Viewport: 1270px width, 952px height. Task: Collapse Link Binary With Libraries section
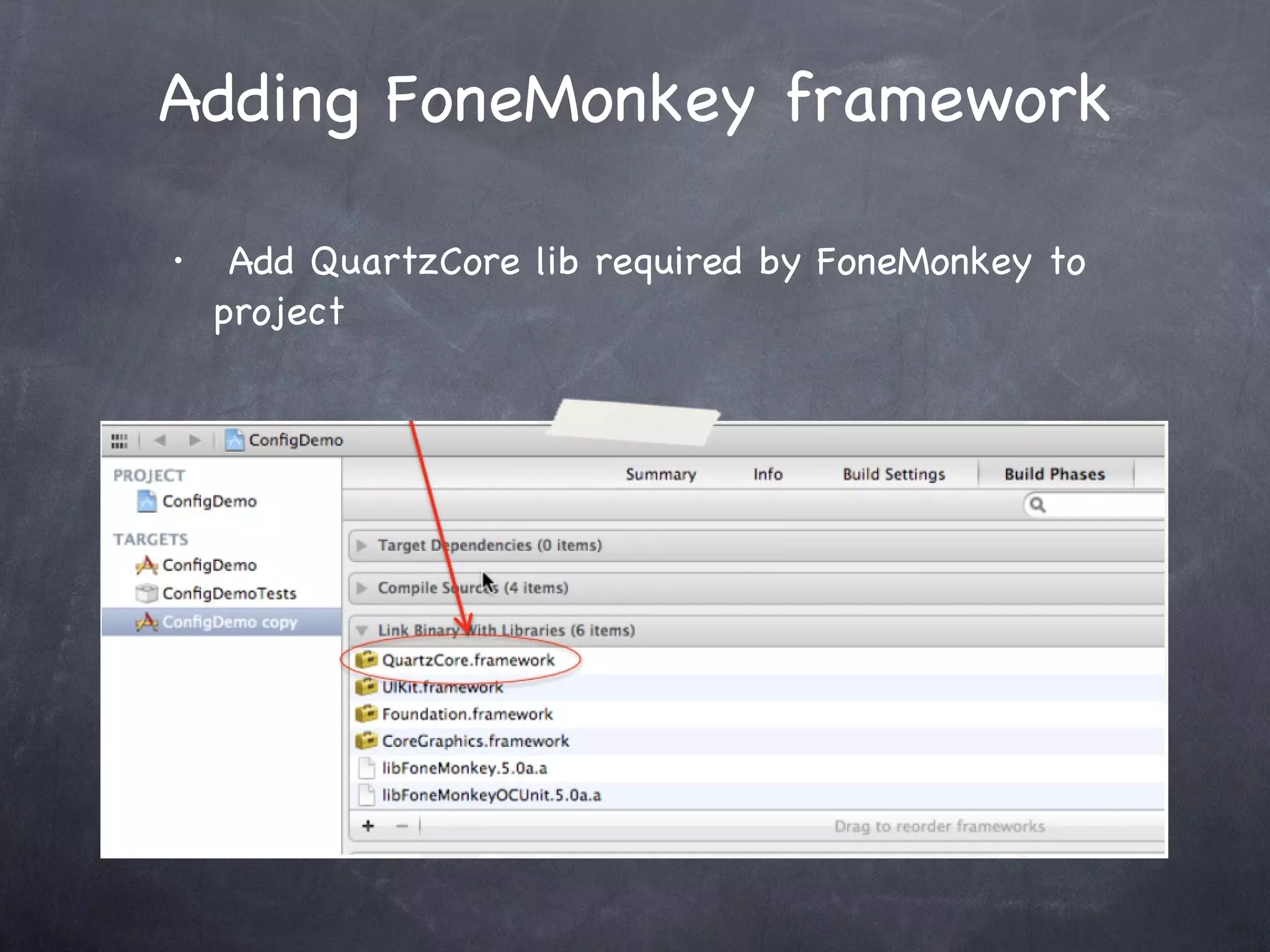point(362,631)
